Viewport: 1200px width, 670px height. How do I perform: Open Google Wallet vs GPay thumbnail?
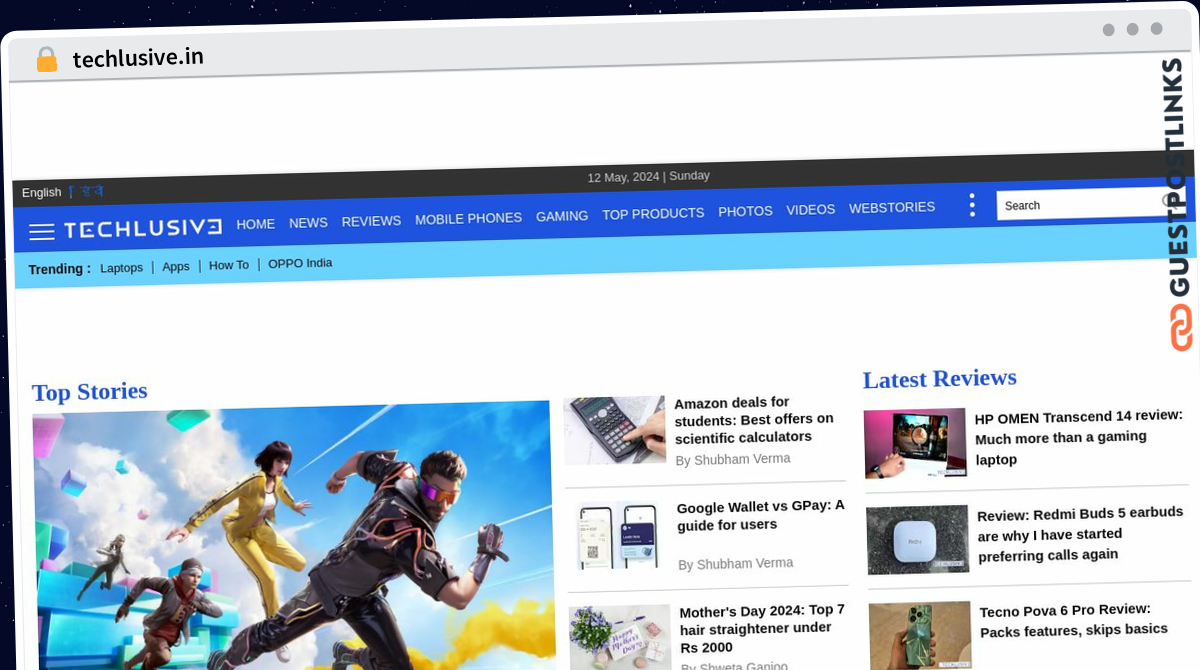[618, 536]
